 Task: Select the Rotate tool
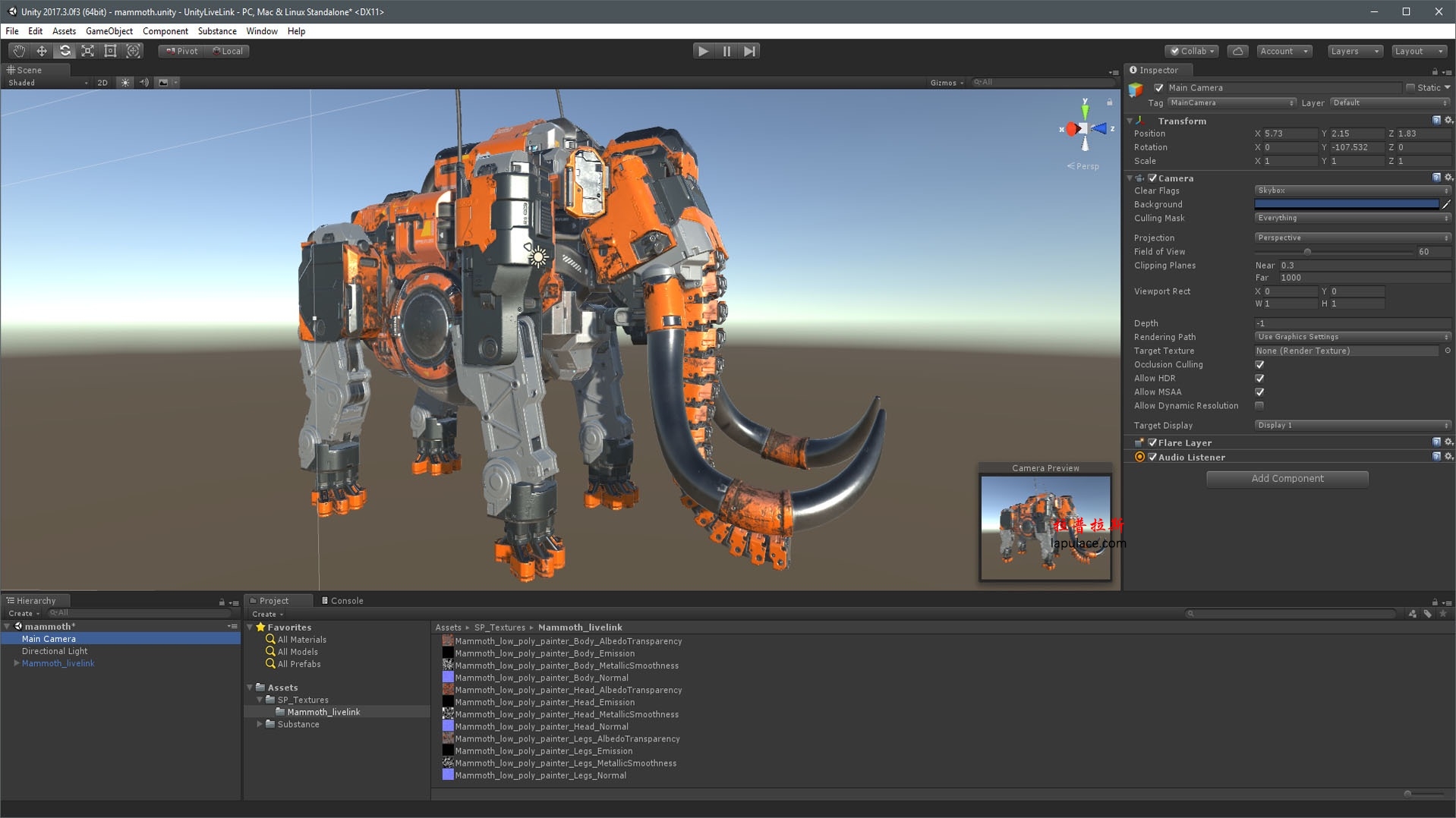[65, 51]
